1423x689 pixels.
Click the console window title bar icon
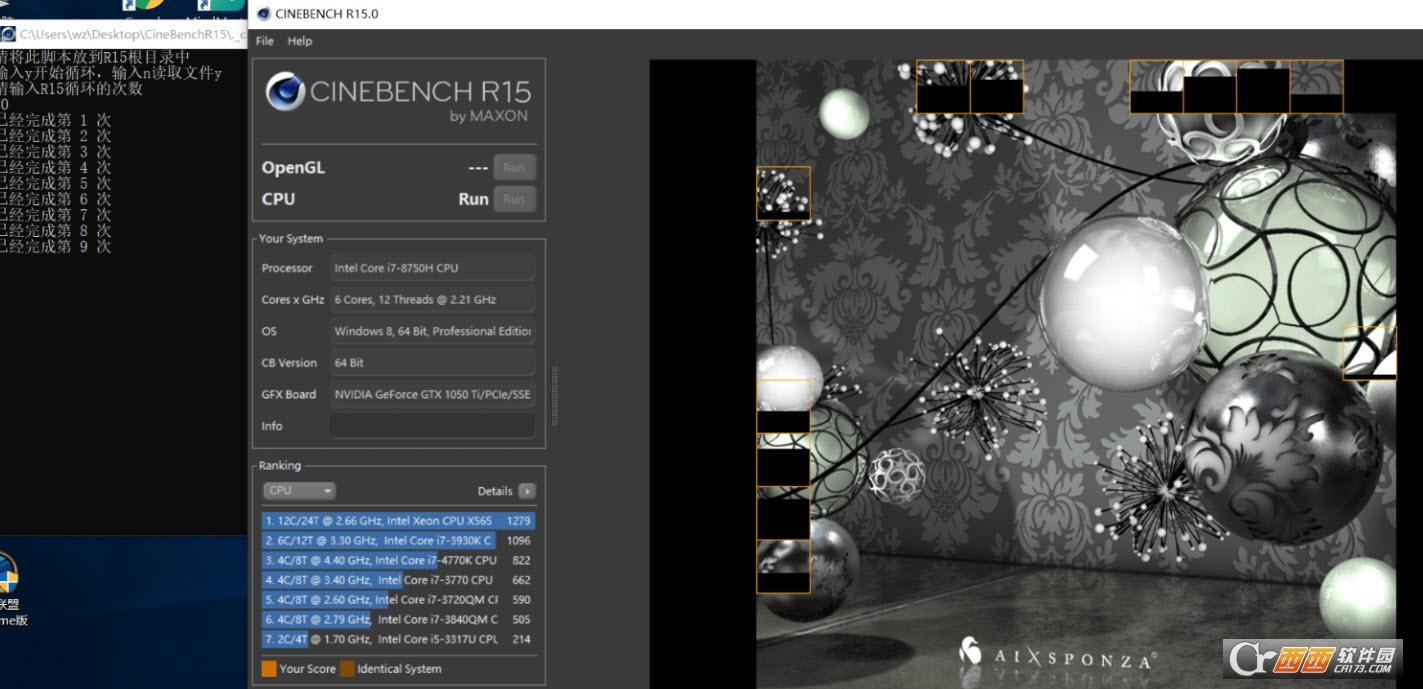[x=8, y=34]
